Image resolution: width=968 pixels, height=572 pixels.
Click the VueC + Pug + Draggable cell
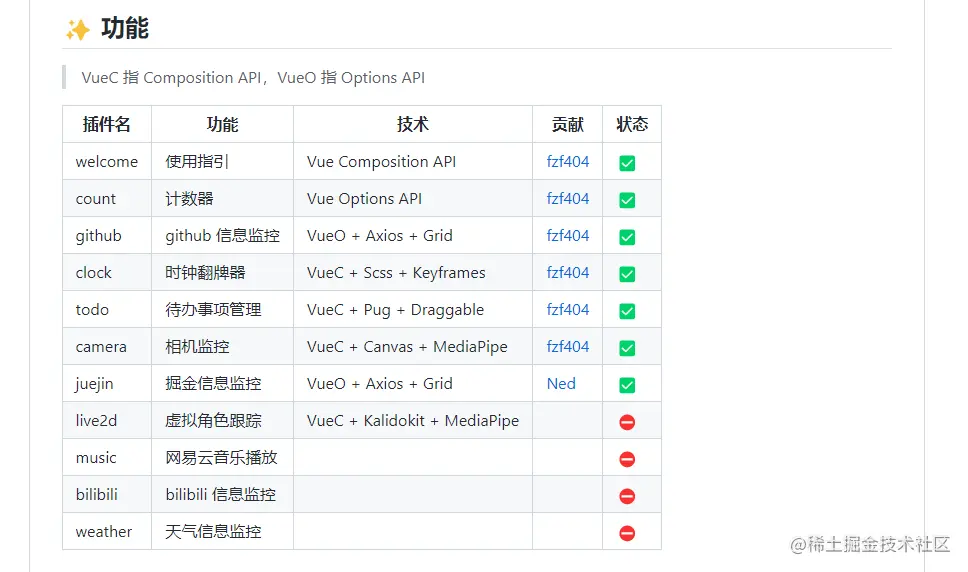413,310
